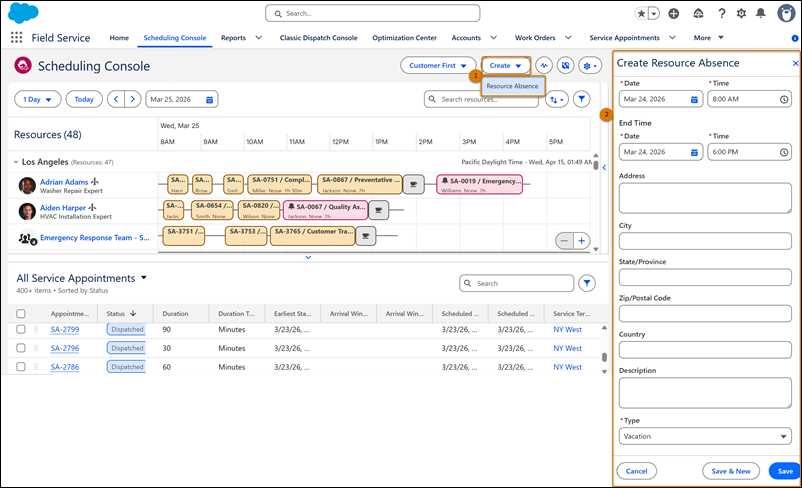Open Adrian Adams resource link
802x488 pixels.
tap(64, 182)
